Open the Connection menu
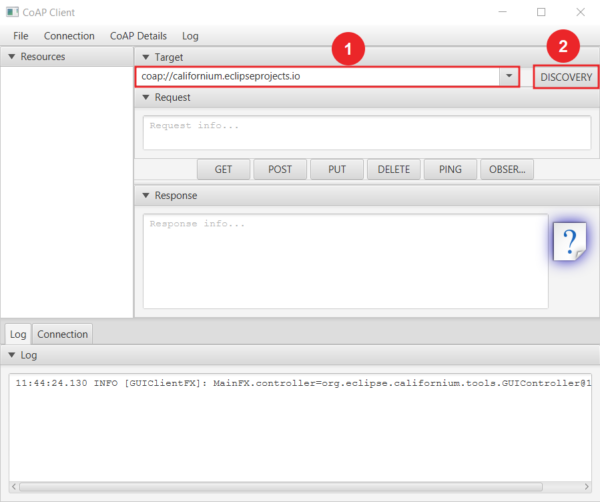The height and width of the screenshot is (502, 600). 69,36
